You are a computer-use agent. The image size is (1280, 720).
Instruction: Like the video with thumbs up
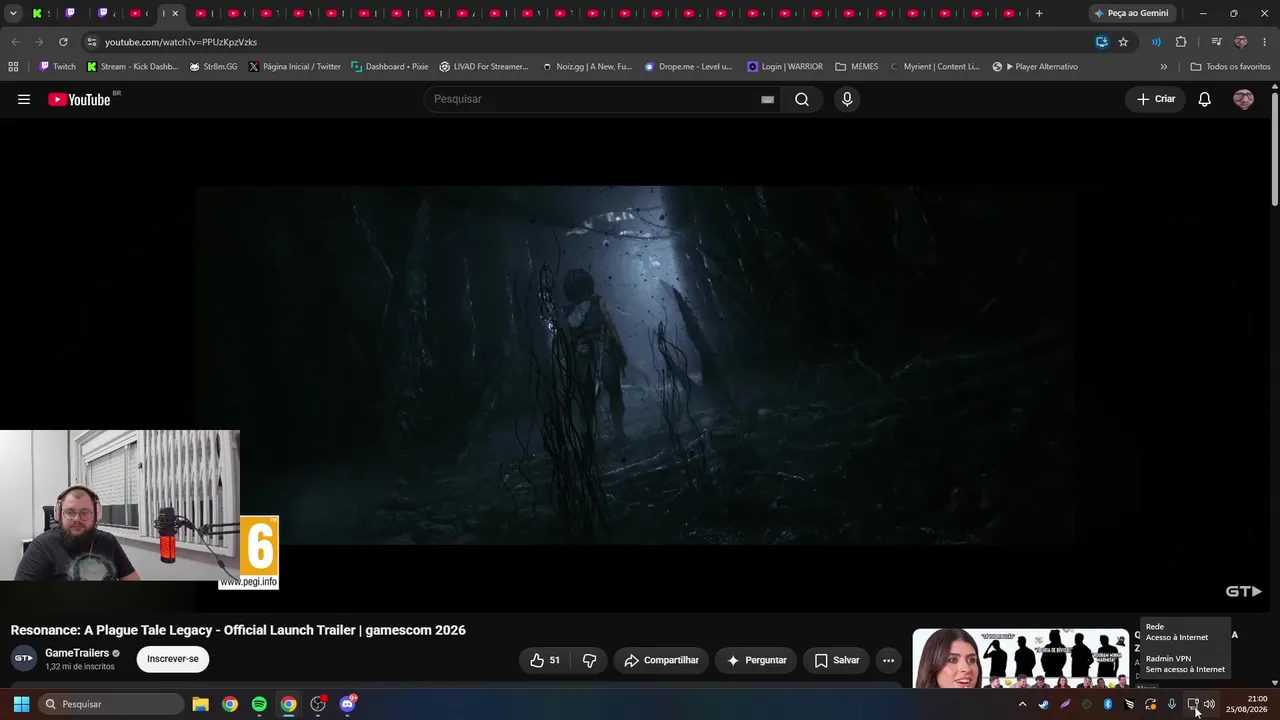pyautogui.click(x=544, y=660)
